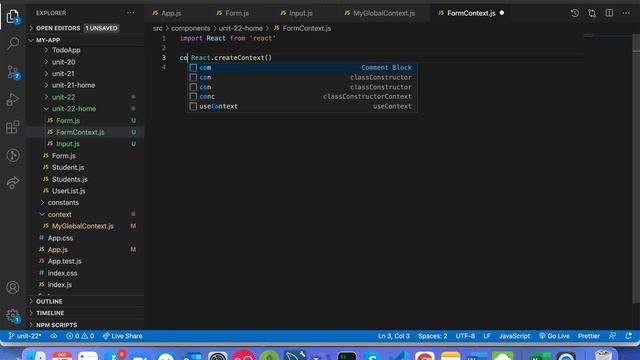
Task: Open the errors and warnings counter
Action: pyautogui.click(x=80, y=336)
